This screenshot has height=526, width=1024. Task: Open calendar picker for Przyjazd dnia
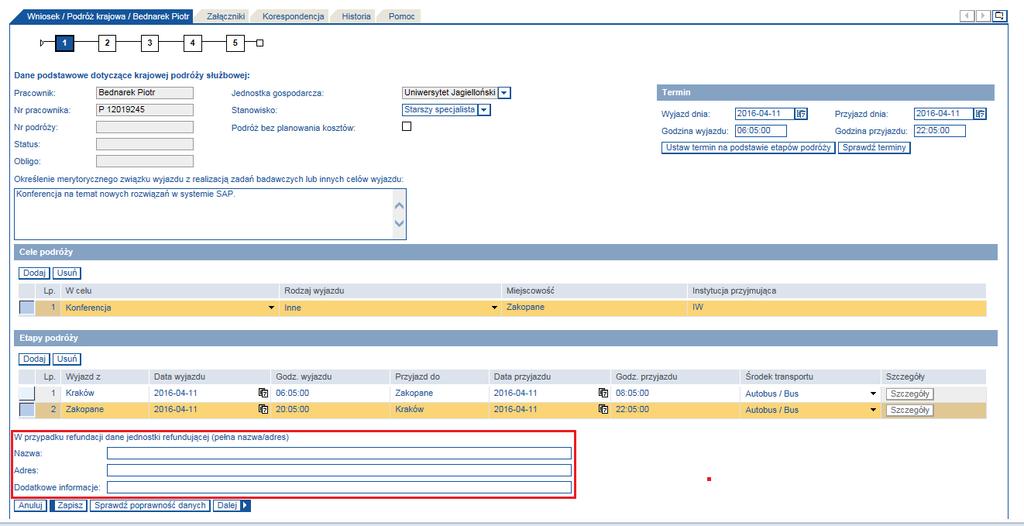tap(980, 114)
